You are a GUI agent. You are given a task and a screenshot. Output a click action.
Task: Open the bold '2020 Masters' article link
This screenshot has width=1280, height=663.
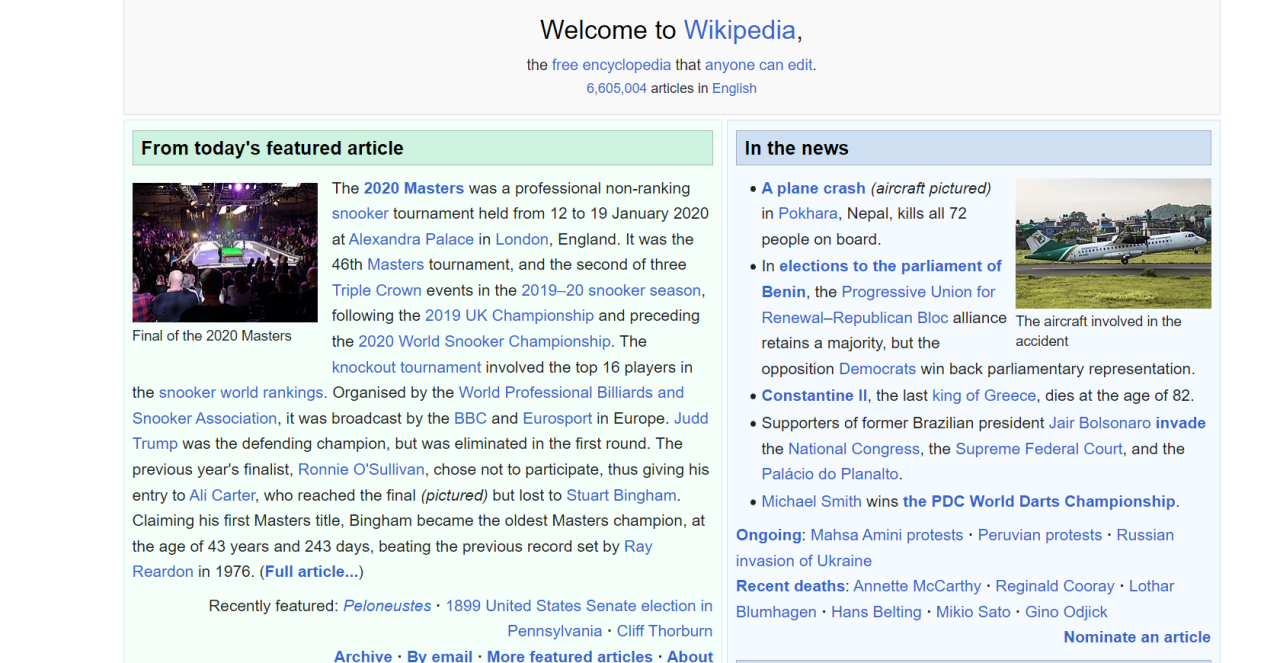click(413, 188)
